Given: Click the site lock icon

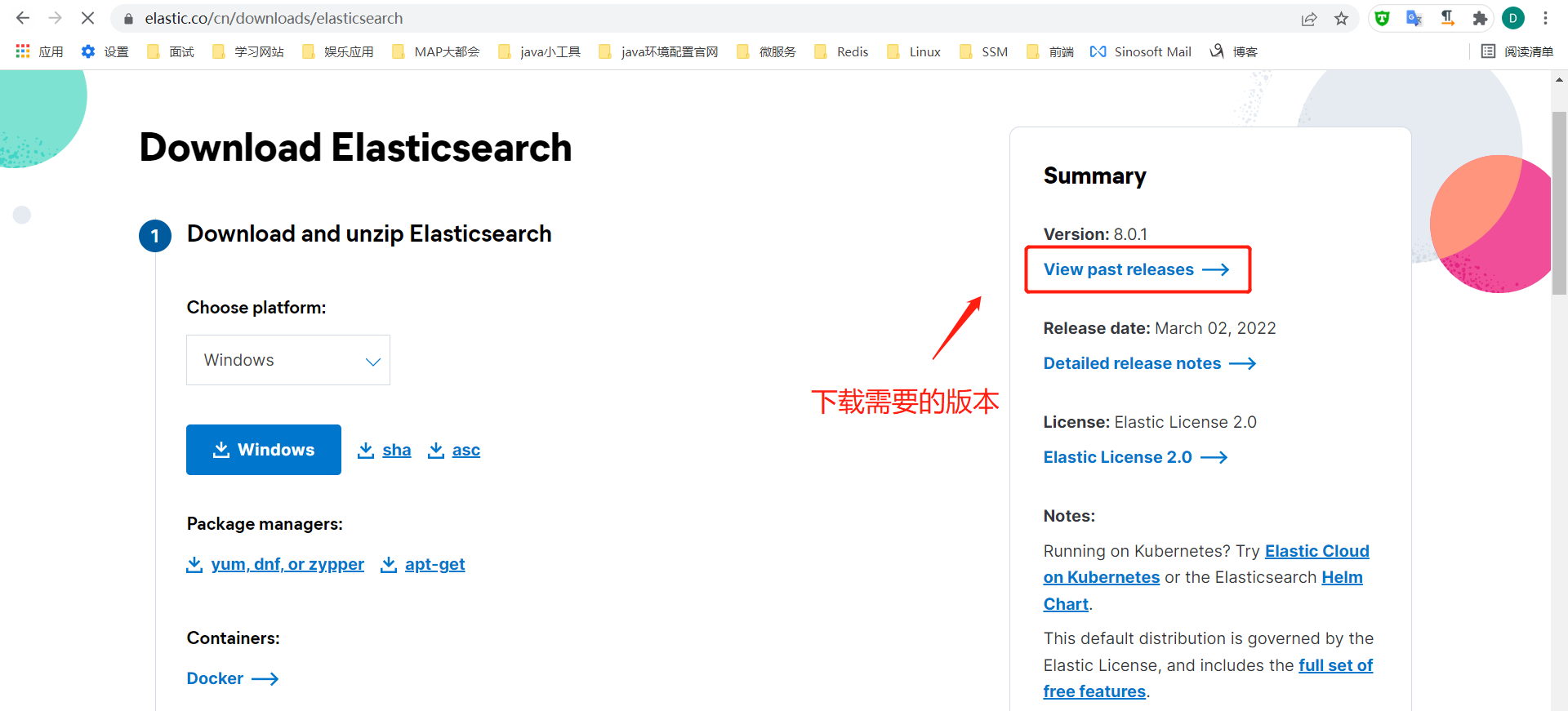Looking at the screenshot, I should pos(128,18).
